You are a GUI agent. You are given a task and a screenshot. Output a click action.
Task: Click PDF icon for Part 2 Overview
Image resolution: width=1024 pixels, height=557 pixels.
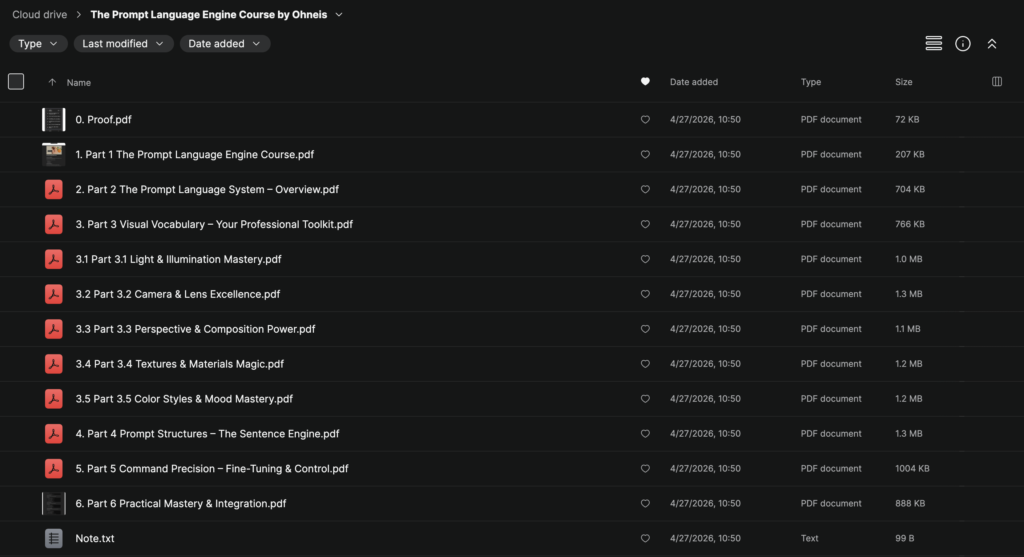coord(53,189)
